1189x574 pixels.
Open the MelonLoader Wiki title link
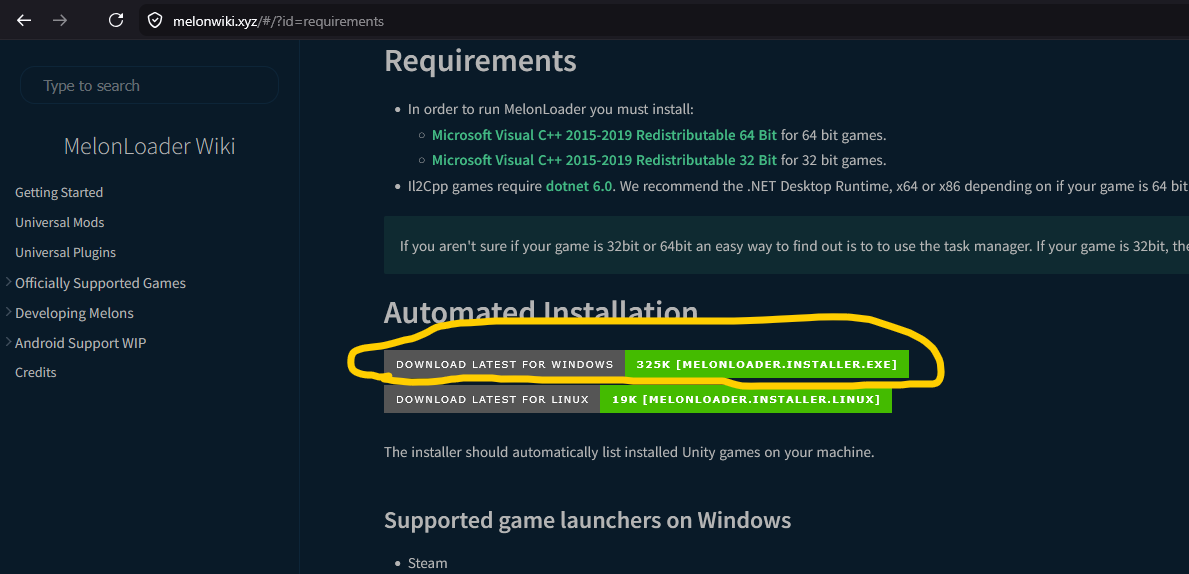click(149, 146)
